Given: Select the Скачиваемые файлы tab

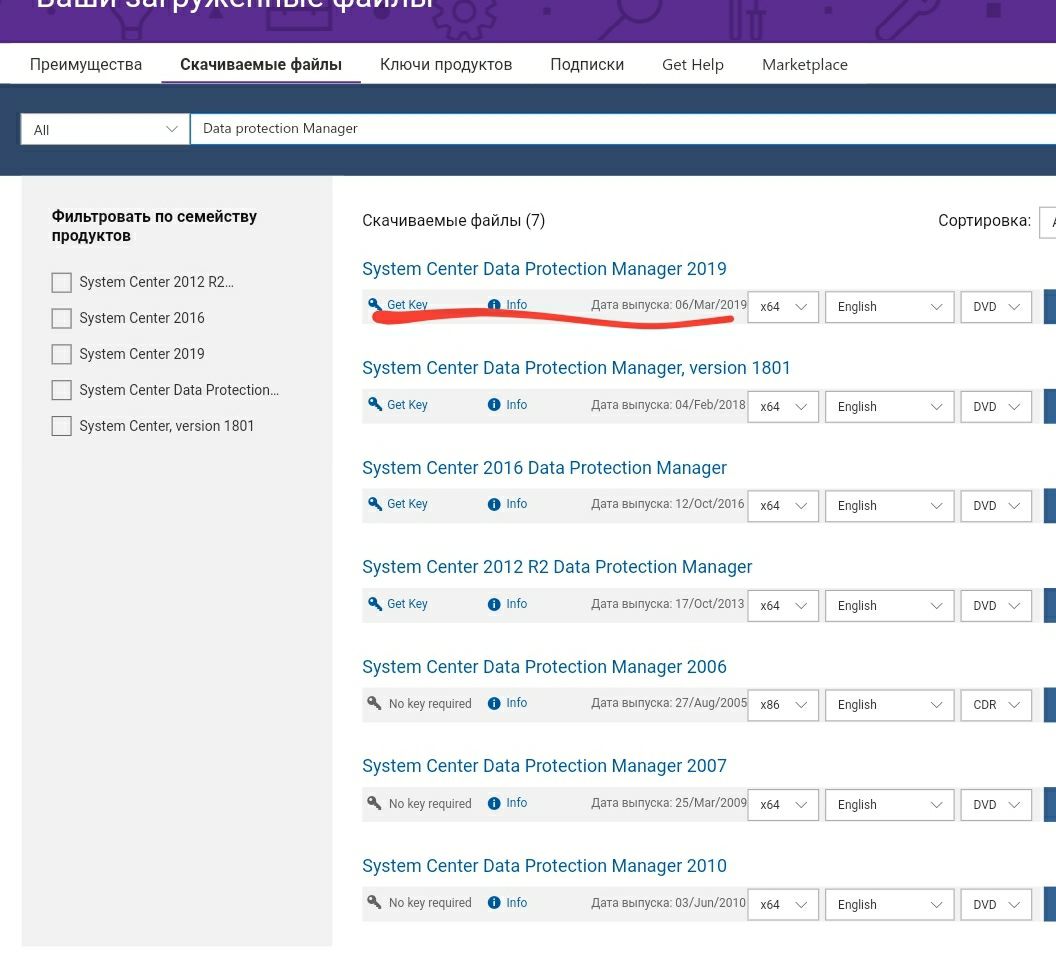Looking at the screenshot, I should (261, 65).
